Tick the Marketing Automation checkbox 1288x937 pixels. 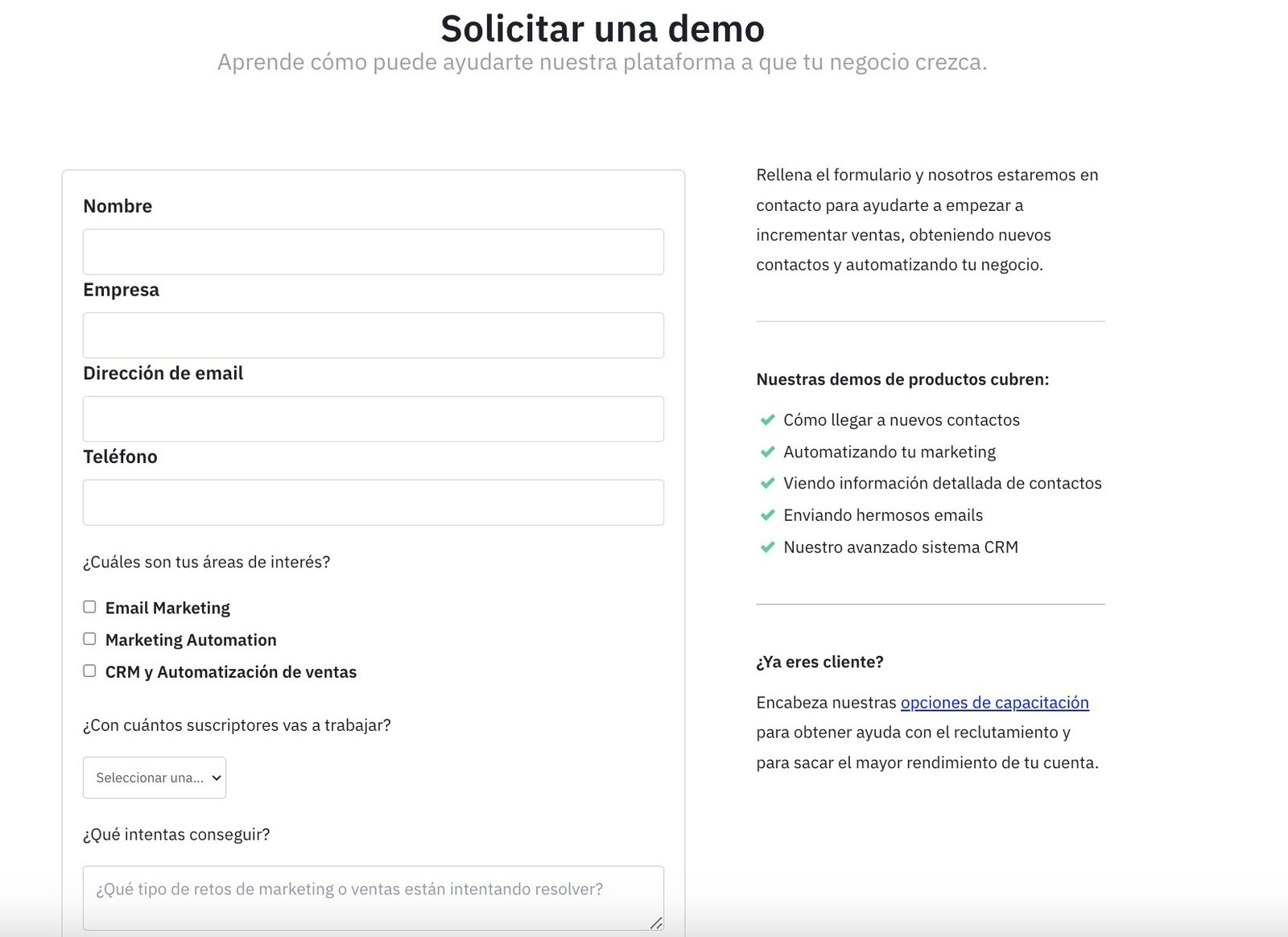click(x=89, y=639)
